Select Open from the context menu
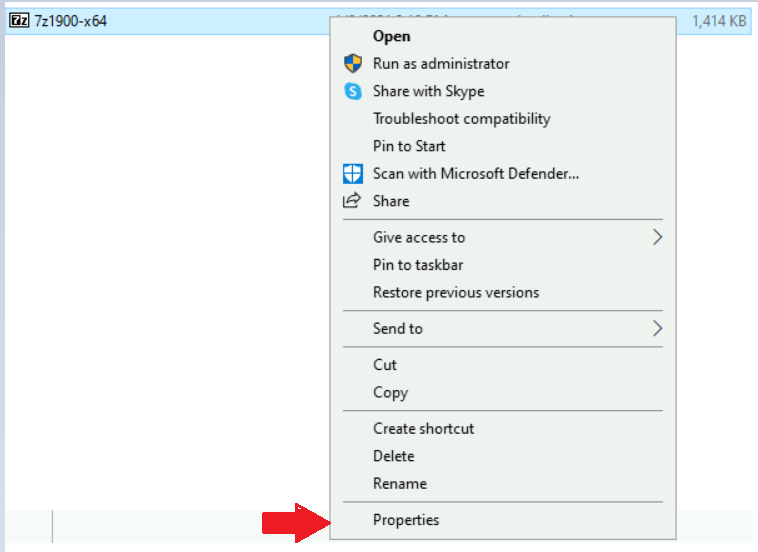 pyautogui.click(x=391, y=36)
